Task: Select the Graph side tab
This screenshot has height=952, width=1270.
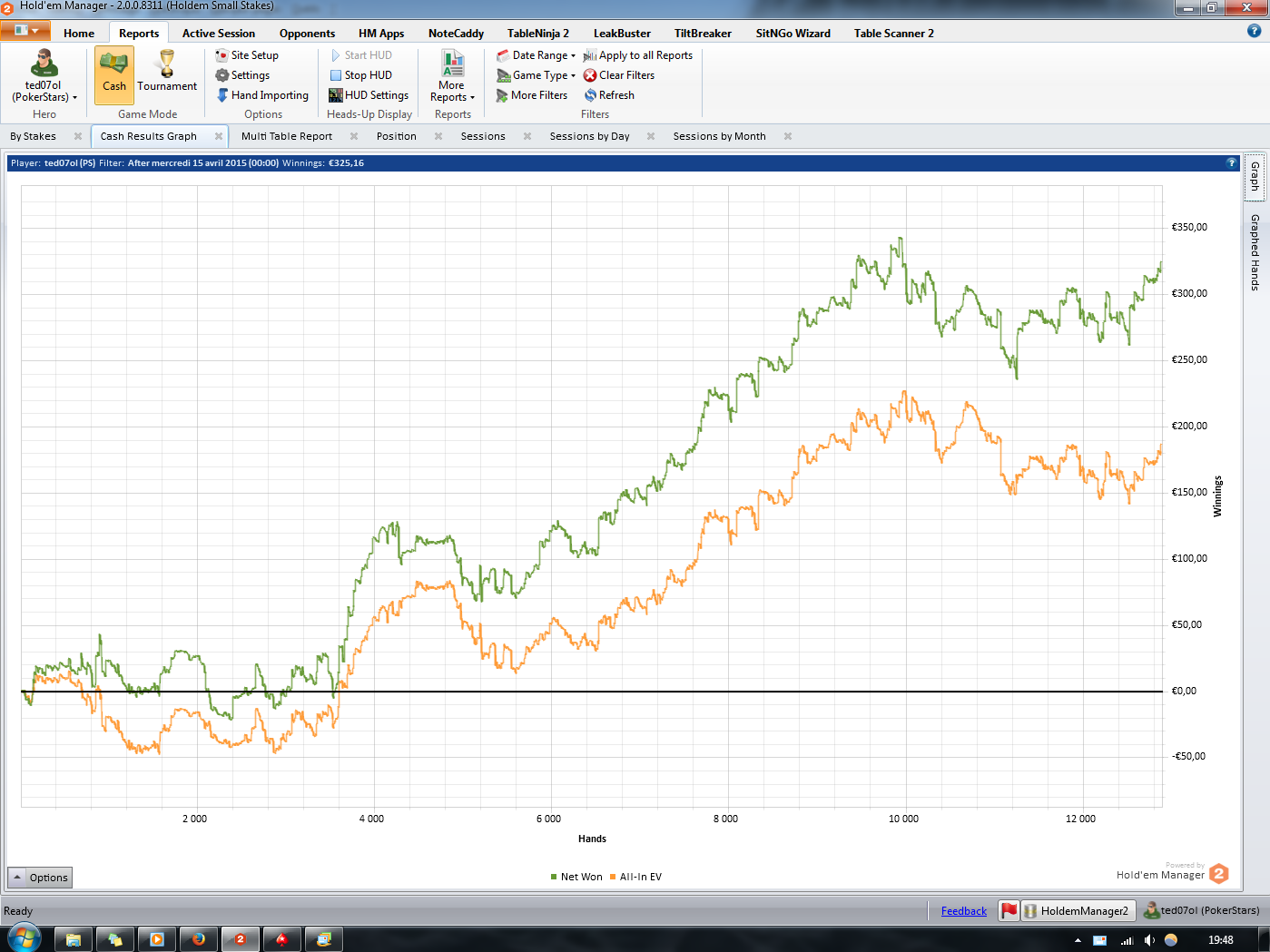Action: point(1255,176)
